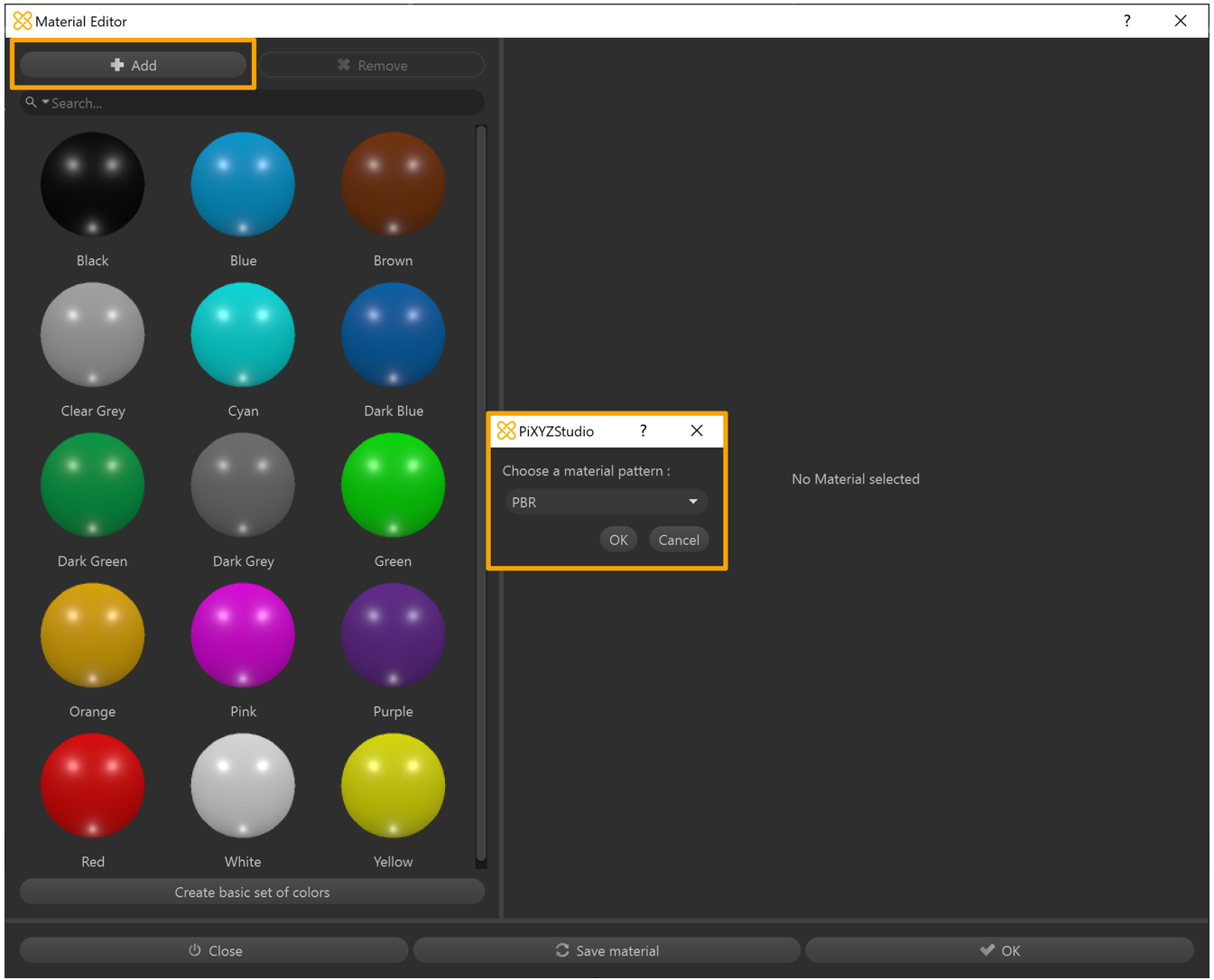This screenshot has width=1214, height=980.
Task: Select the Pink material sphere
Action: point(243,635)
